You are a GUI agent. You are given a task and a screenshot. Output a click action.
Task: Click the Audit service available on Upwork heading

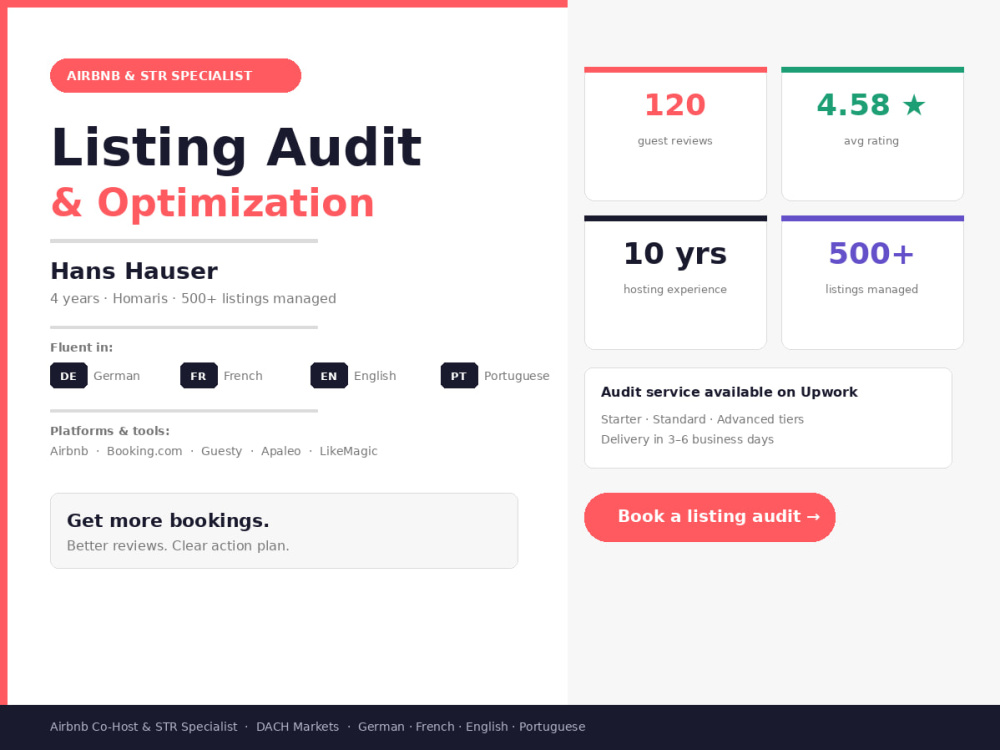[x=729, y=392]
